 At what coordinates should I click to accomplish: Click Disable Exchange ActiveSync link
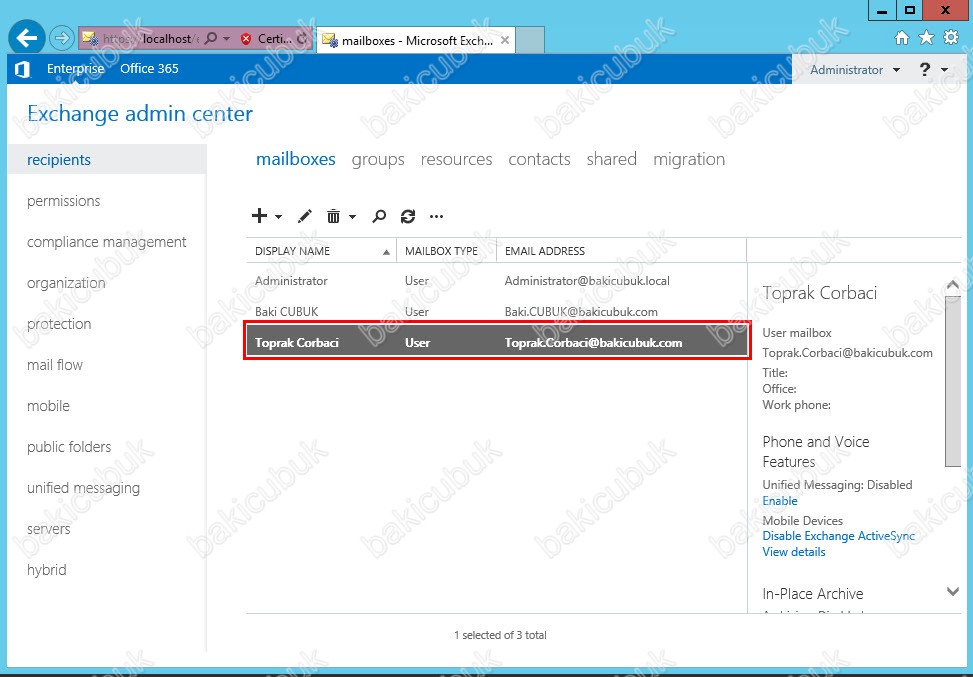838,536
